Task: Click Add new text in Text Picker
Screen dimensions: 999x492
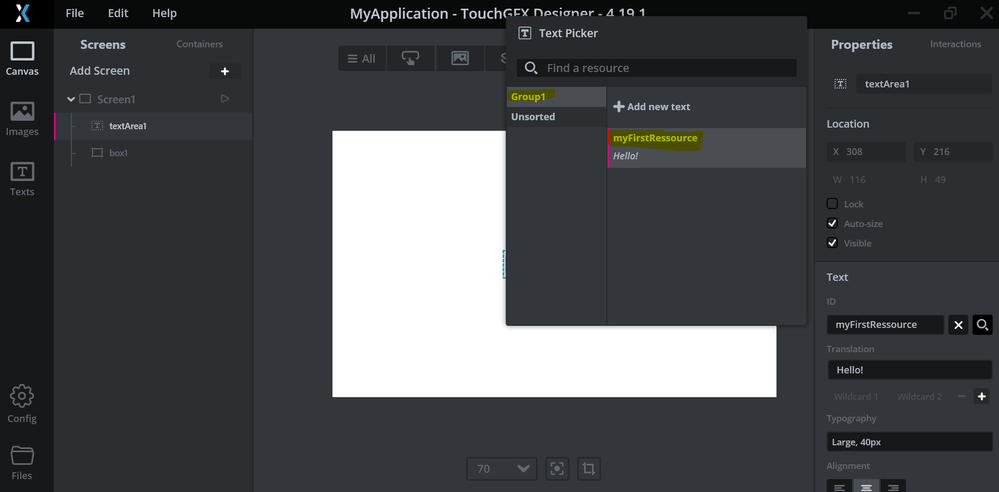Action: coord(651,107)
